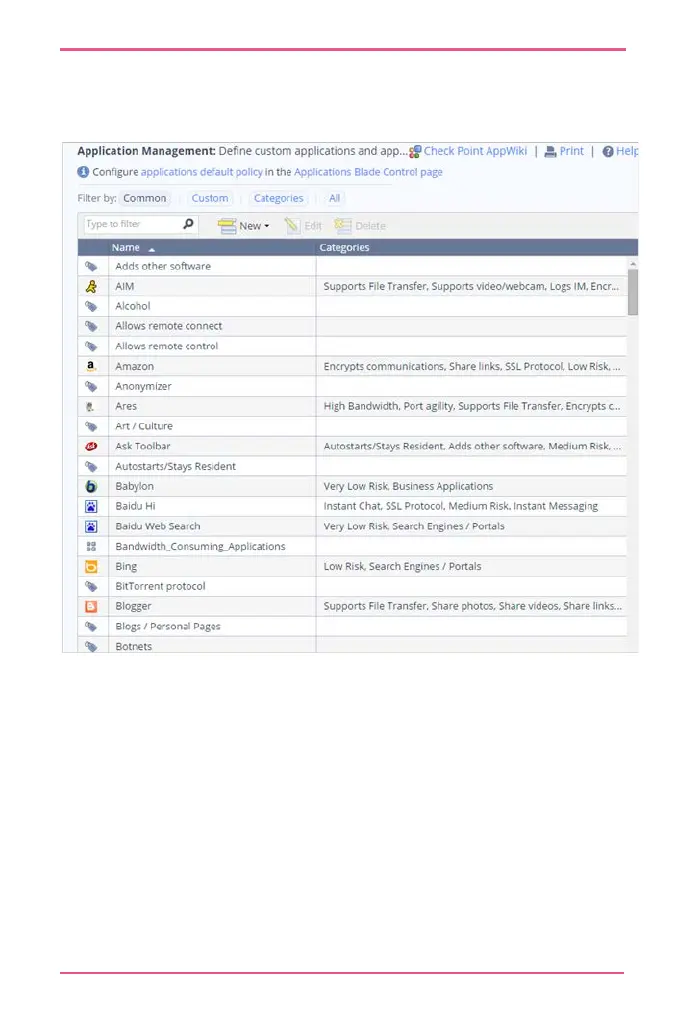The width and height of the screenshot is (680, 1021).
Task: Open applications default policy link
Action: (202, 172)
